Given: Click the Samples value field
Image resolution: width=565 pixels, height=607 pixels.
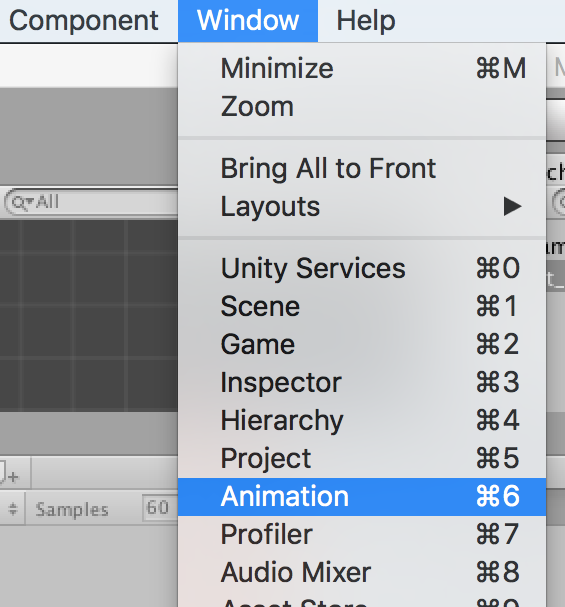Looking at the screenshot, I should (x=160, y=508).
